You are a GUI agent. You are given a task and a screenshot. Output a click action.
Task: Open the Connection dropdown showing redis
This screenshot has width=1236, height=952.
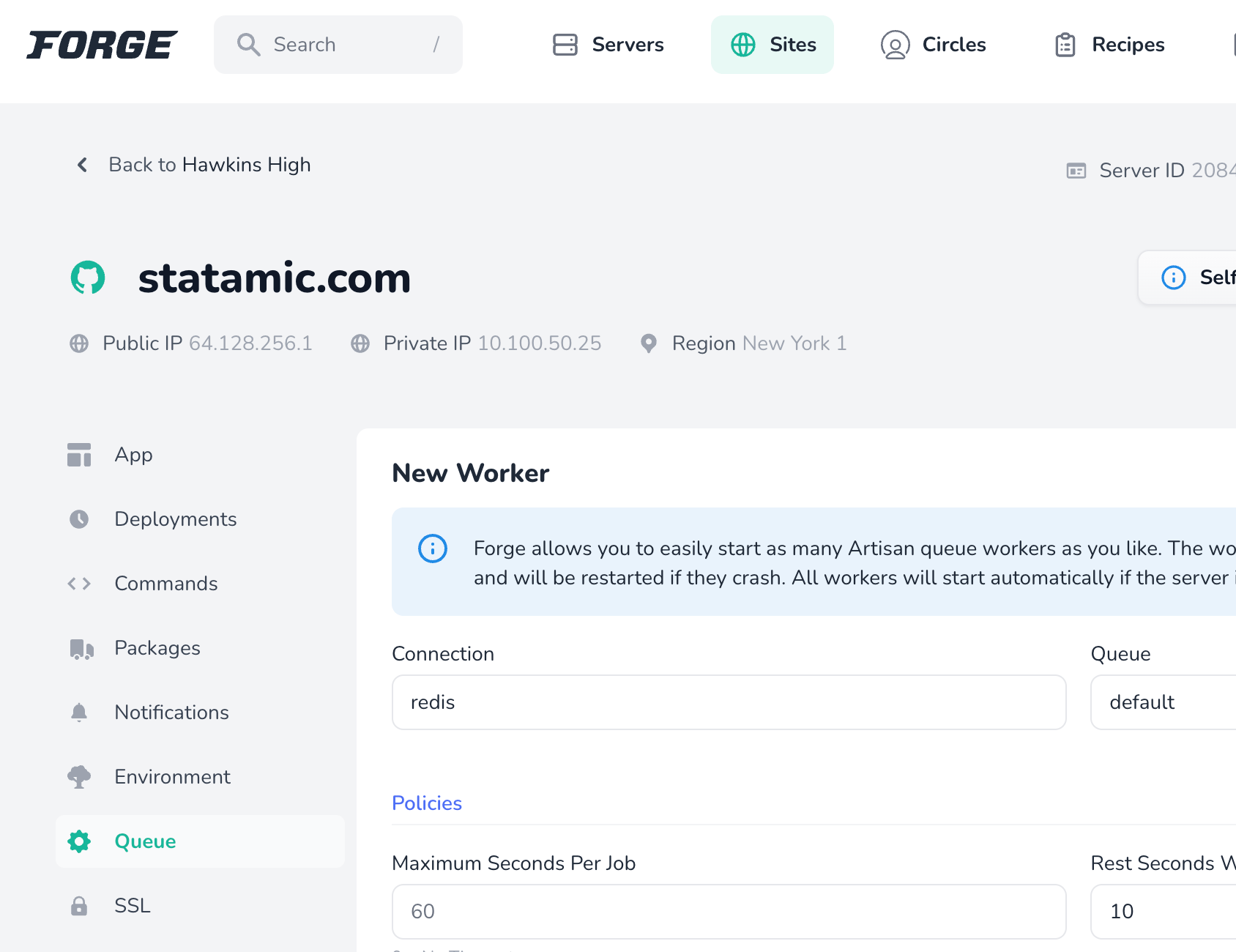click(x=729, y=702)
